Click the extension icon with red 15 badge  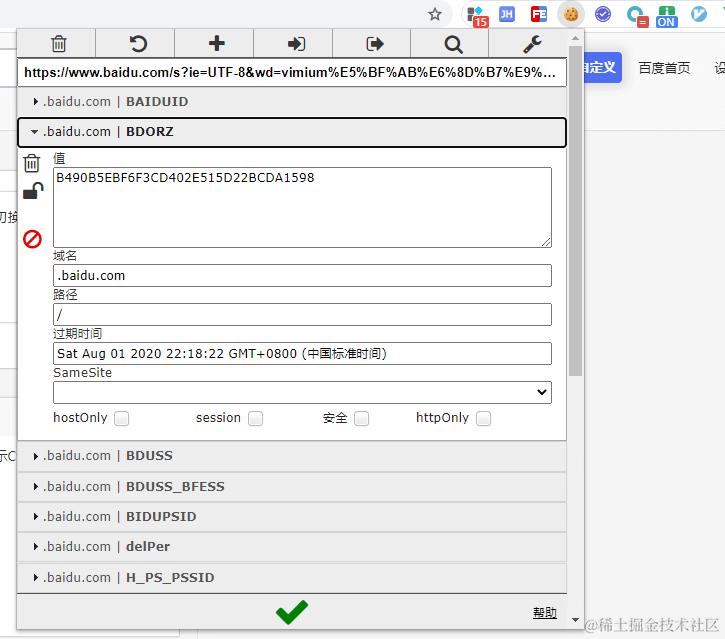(478, 15)
